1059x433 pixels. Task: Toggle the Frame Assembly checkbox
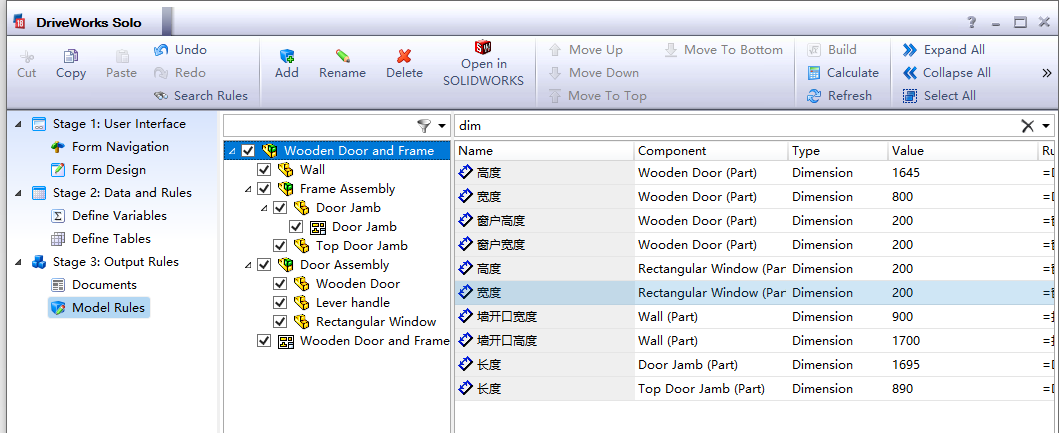point(264,188)
